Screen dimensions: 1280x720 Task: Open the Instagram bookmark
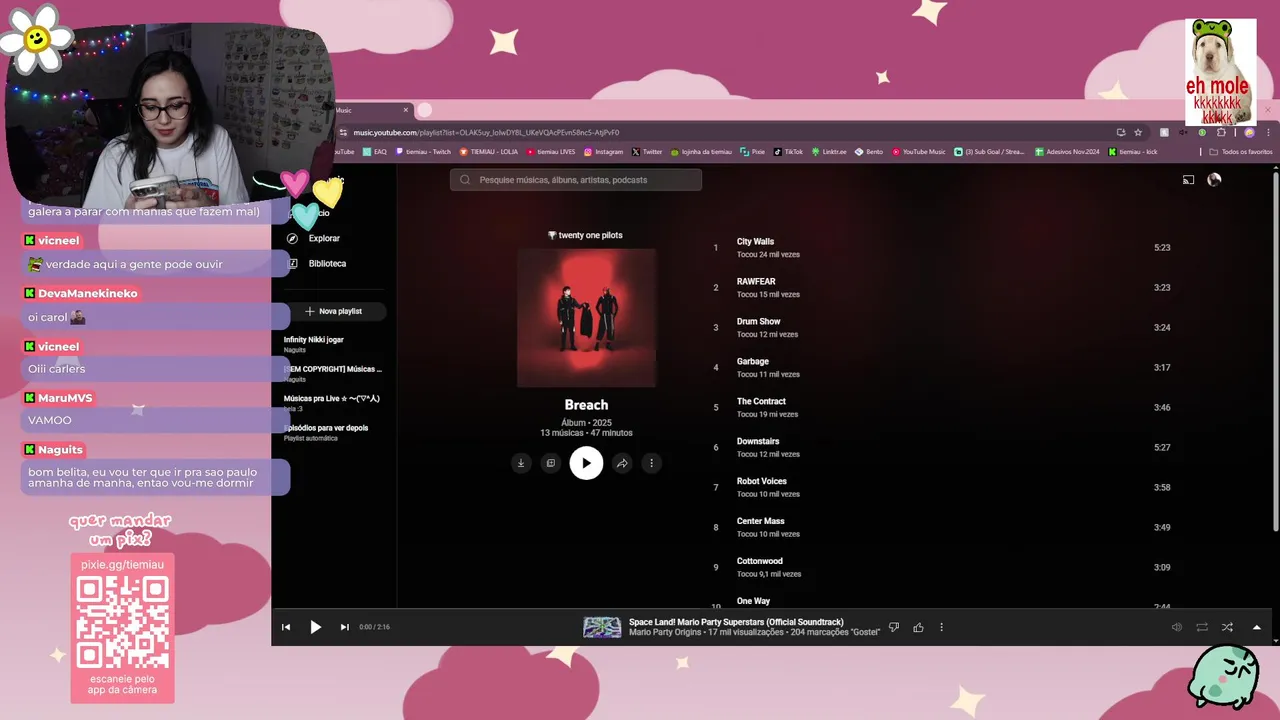point(603,152)
